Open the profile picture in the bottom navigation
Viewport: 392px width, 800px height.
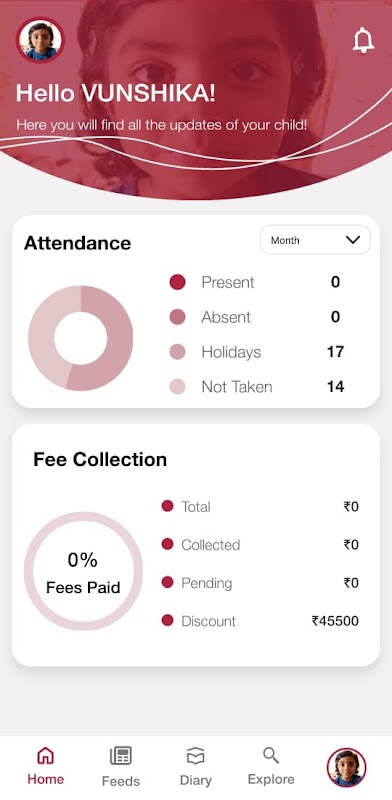click(x=346, y=767)
